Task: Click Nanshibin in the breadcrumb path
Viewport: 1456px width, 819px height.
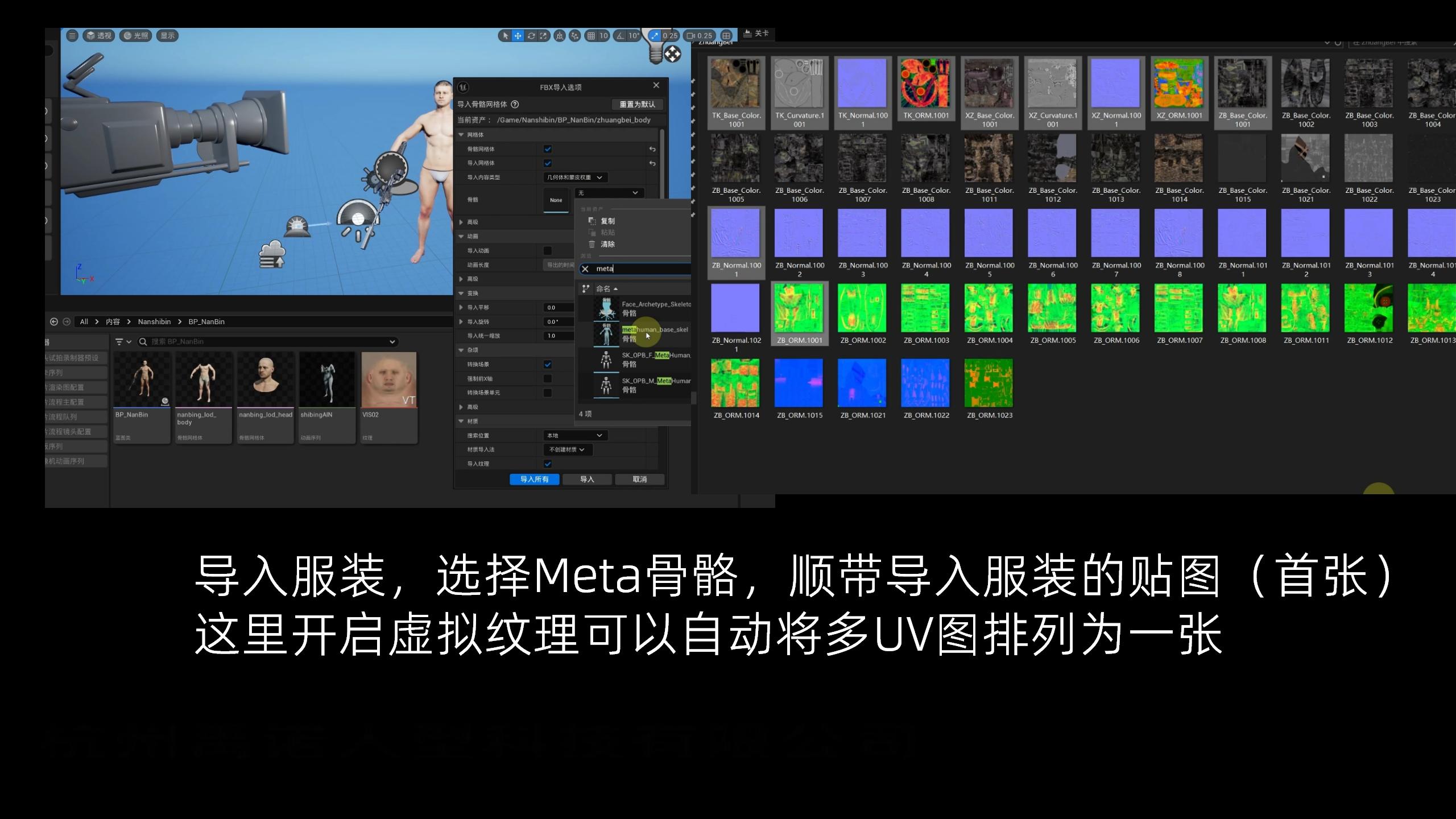Action: click(x=154, y=321)
